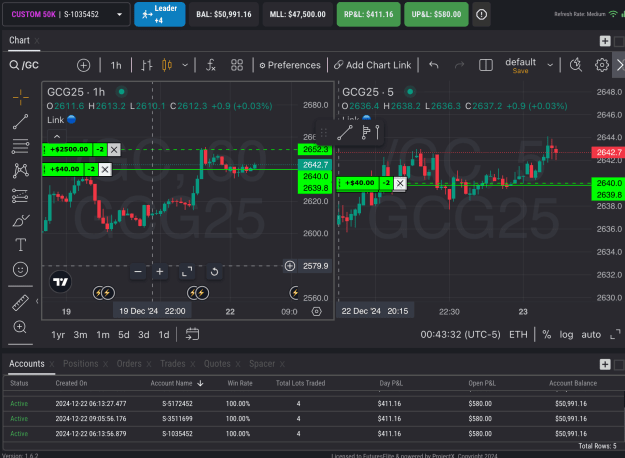This screenshot has height=458, width=625.
Task: Reset the 1h chart view
Action: [214, 271]
